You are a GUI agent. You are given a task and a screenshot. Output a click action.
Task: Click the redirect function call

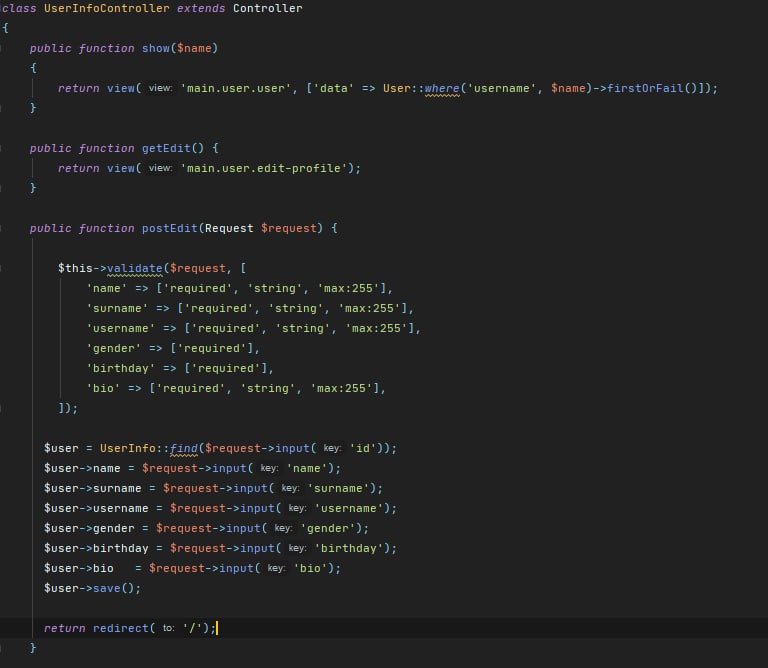coord(120,629)
